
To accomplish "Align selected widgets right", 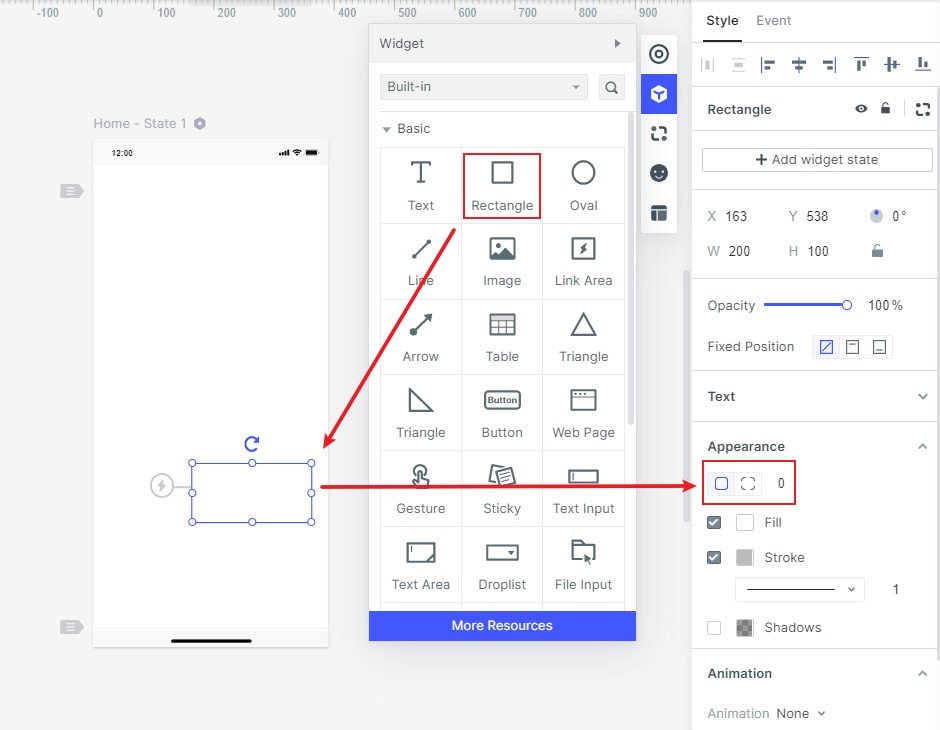I will tap(830, 64).
